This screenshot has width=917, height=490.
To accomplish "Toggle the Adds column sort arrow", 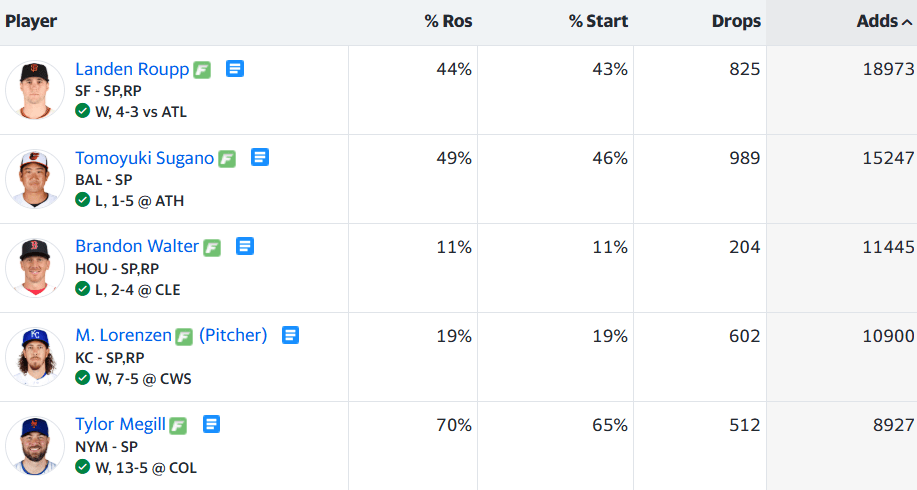I will 906,22.
